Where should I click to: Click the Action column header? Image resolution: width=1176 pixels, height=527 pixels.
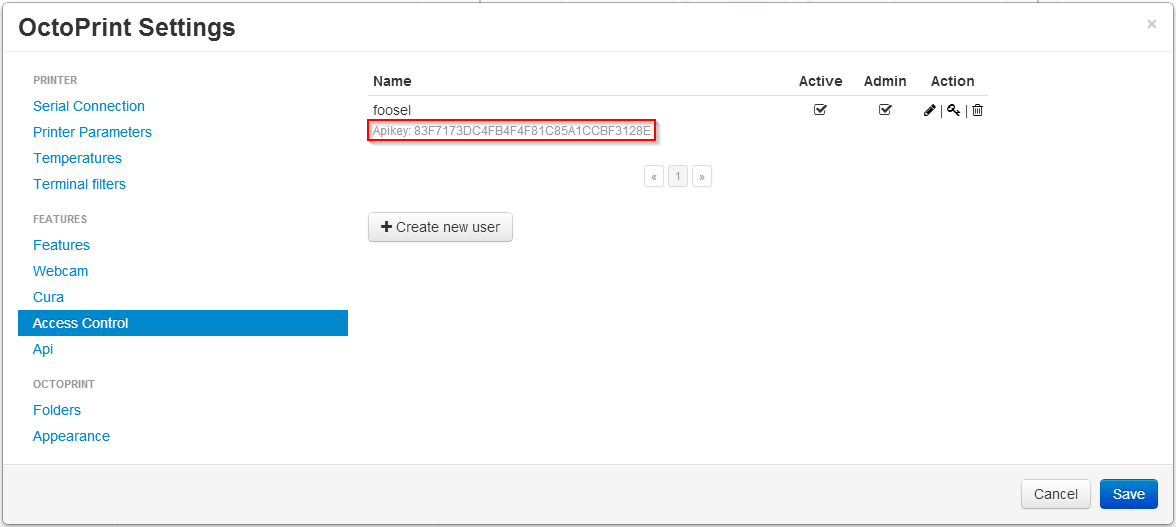(x=952, y=81)
